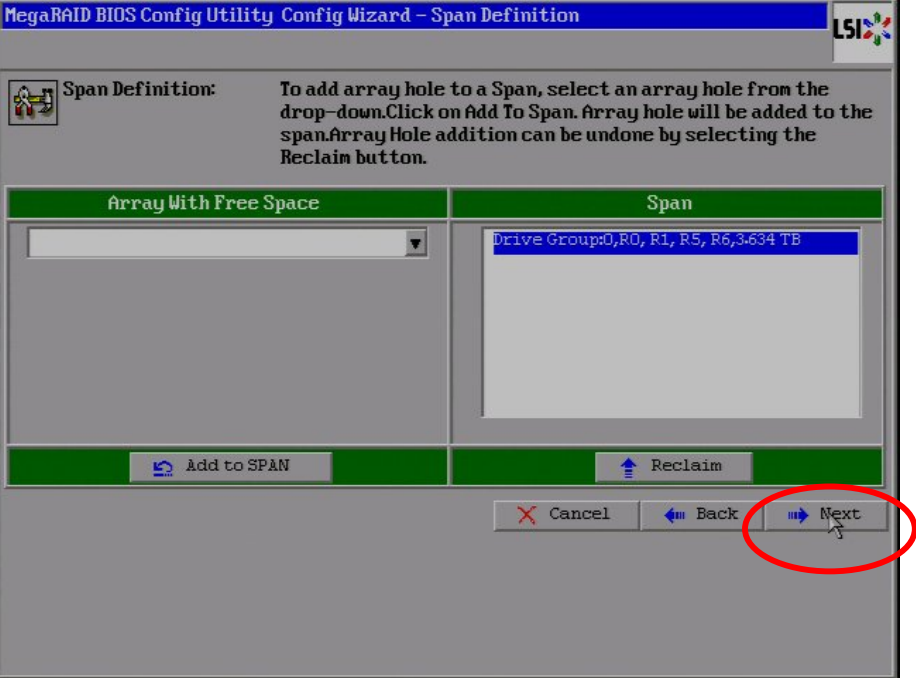
Task: Cancel the configuration wizard
Action: click(x=566, y=515)
